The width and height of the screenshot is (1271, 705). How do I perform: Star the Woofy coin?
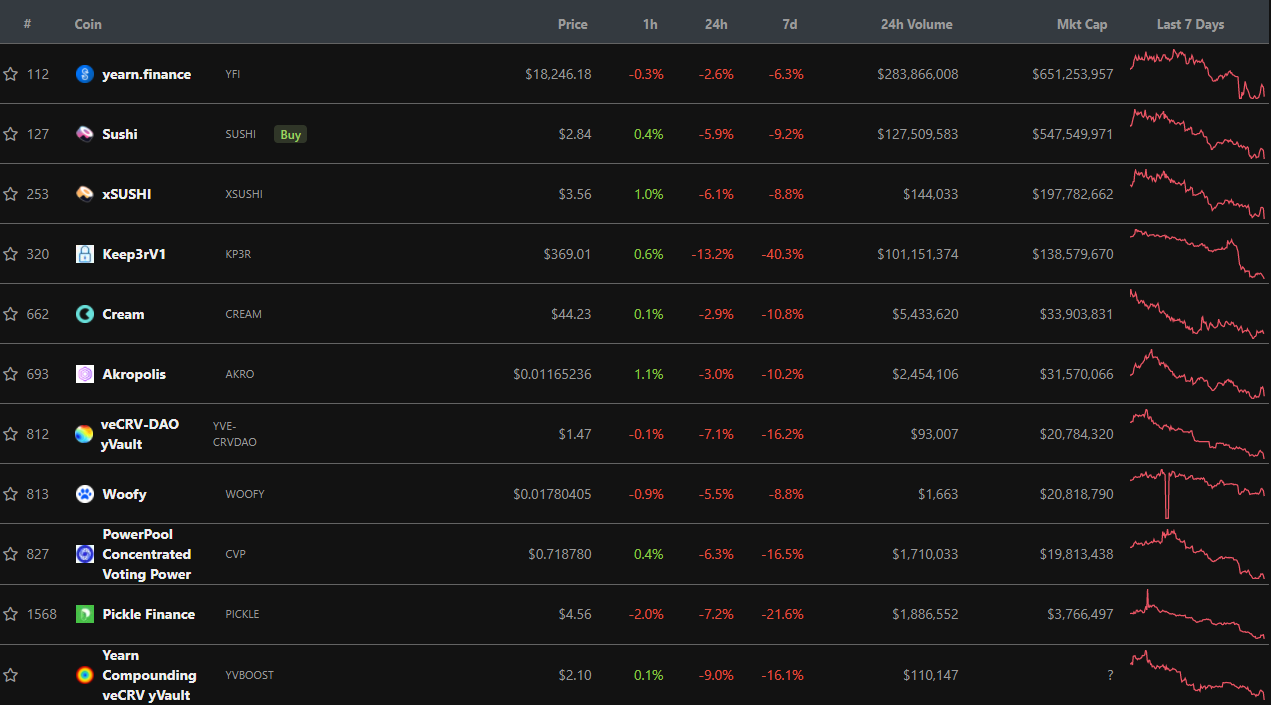pyautogui.click(x=10, y=494)
